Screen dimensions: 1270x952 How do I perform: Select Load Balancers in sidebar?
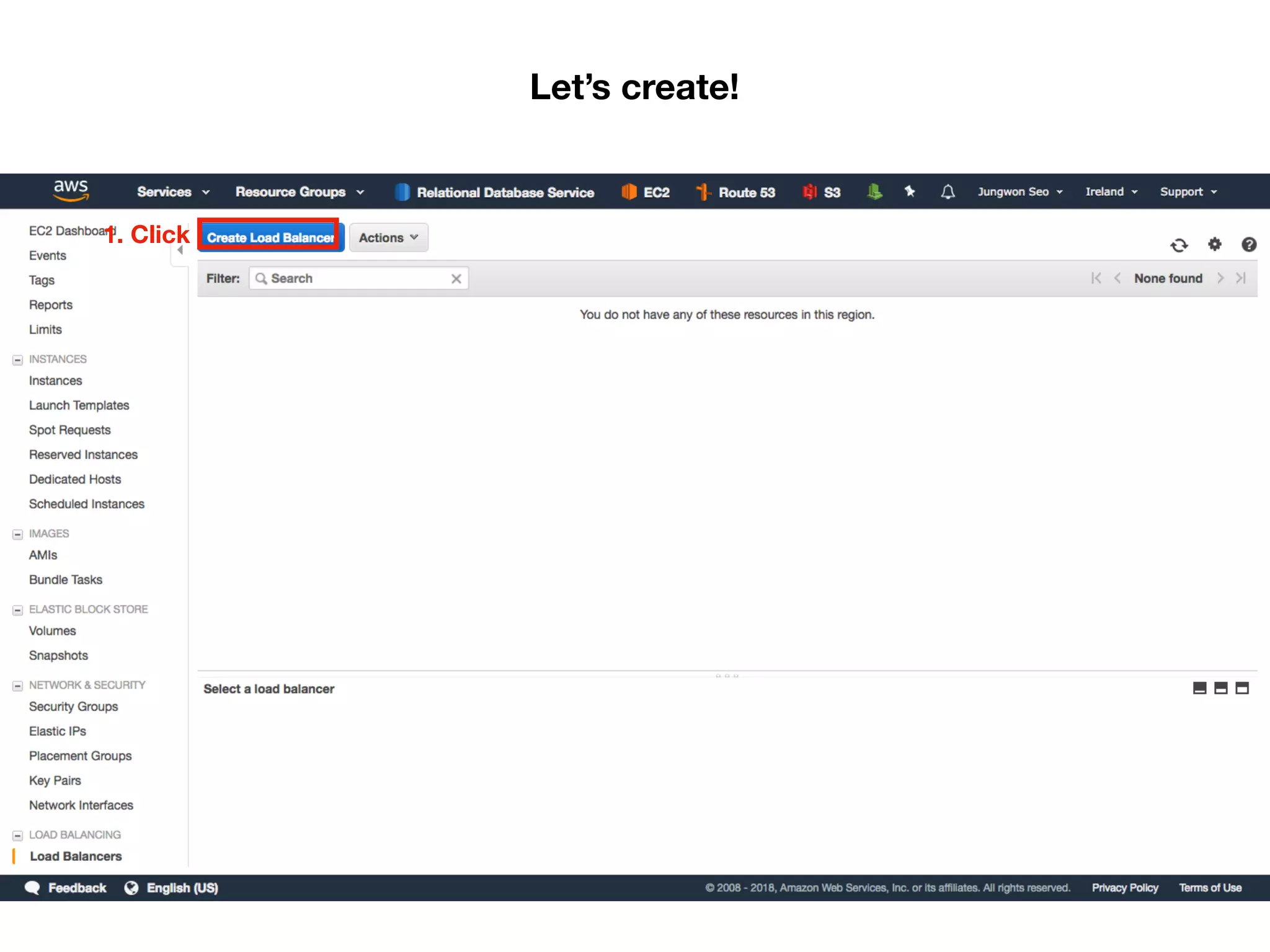point(76,857)
